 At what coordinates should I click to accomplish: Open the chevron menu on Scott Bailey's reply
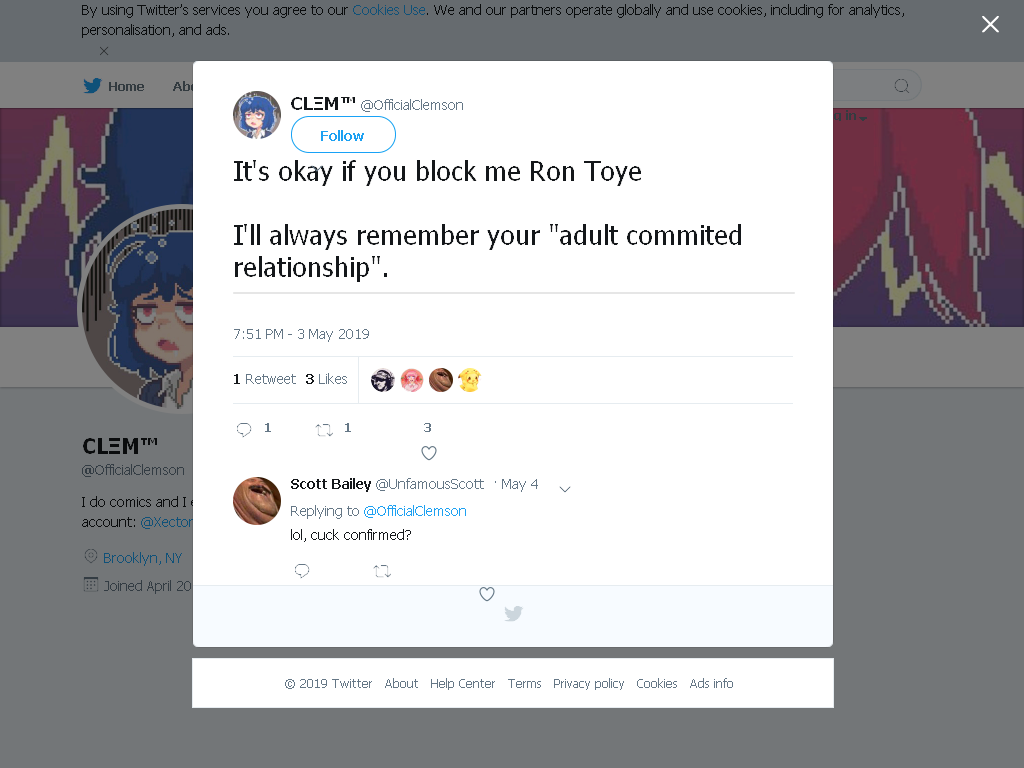point(565,489)
